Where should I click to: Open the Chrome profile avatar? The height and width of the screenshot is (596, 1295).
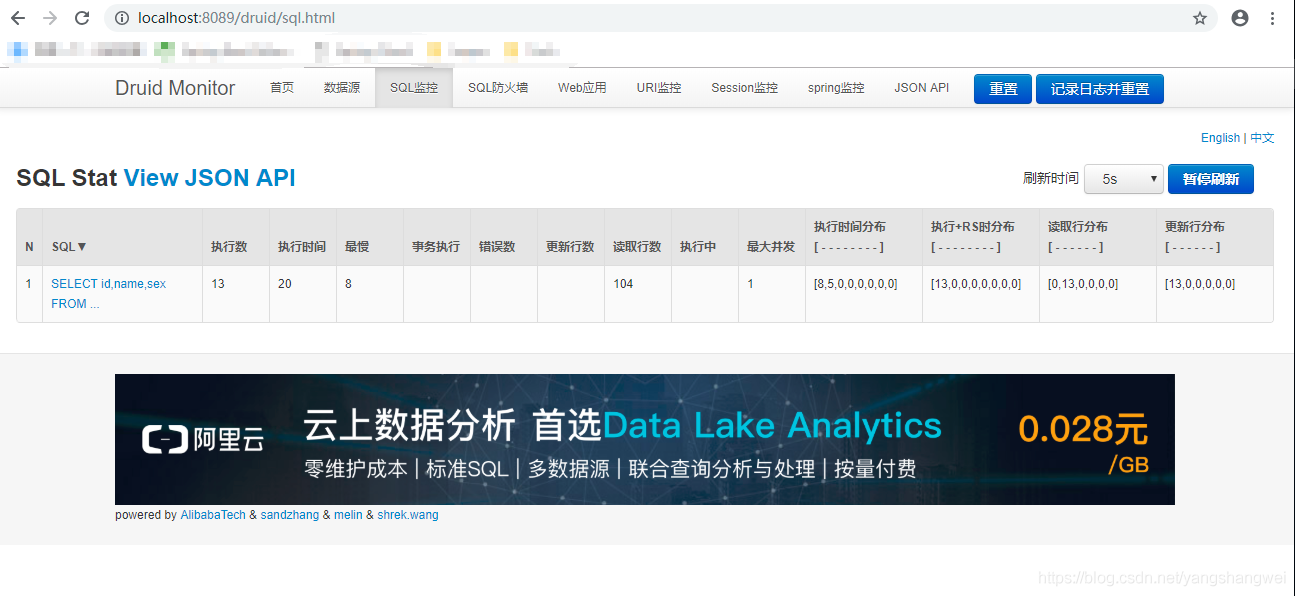[1240, 18]
